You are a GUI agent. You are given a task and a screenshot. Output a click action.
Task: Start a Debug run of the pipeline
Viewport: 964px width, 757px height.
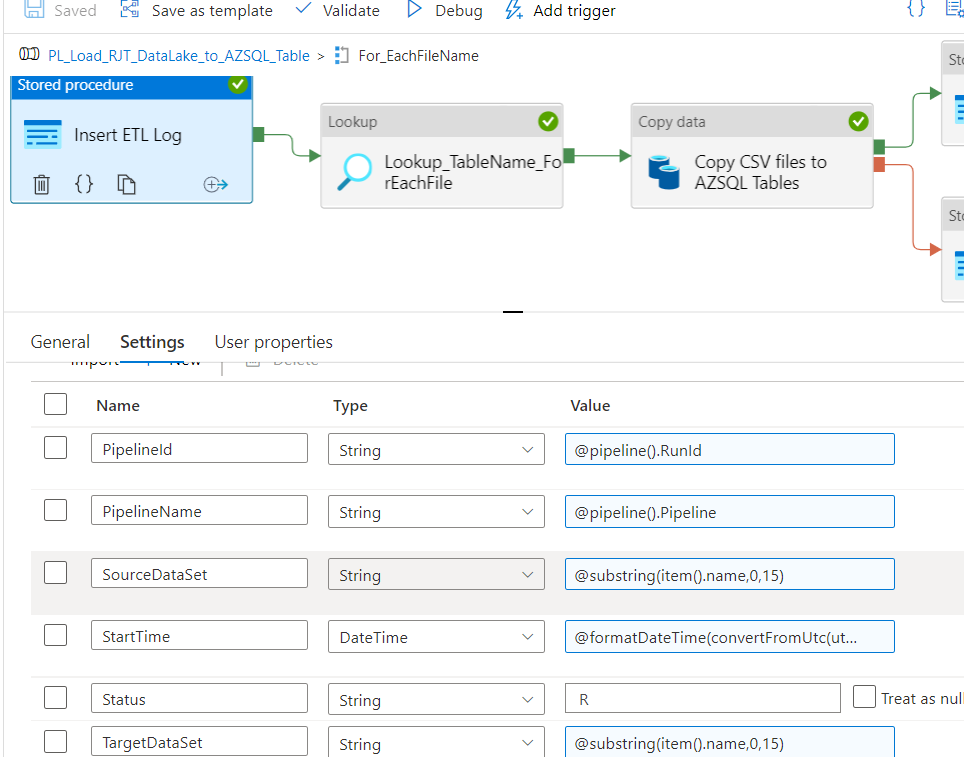[x=415, y=11]
